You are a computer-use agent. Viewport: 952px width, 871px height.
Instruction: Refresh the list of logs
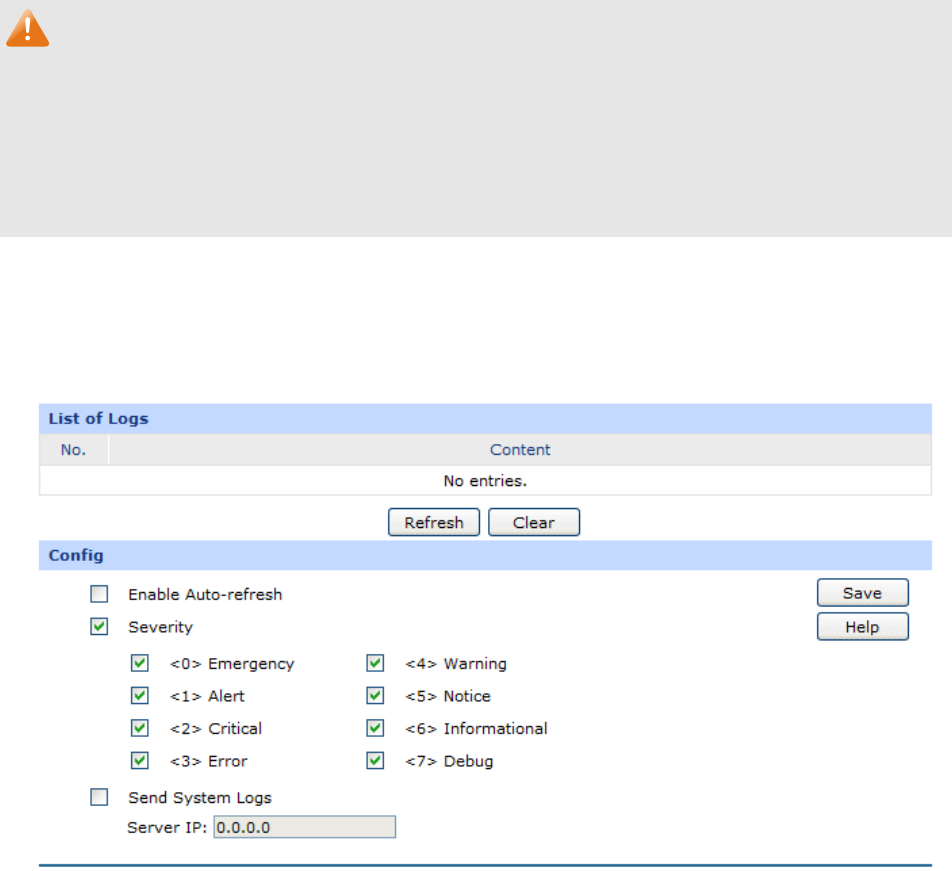pyautogui.click(x=434, y=523)
